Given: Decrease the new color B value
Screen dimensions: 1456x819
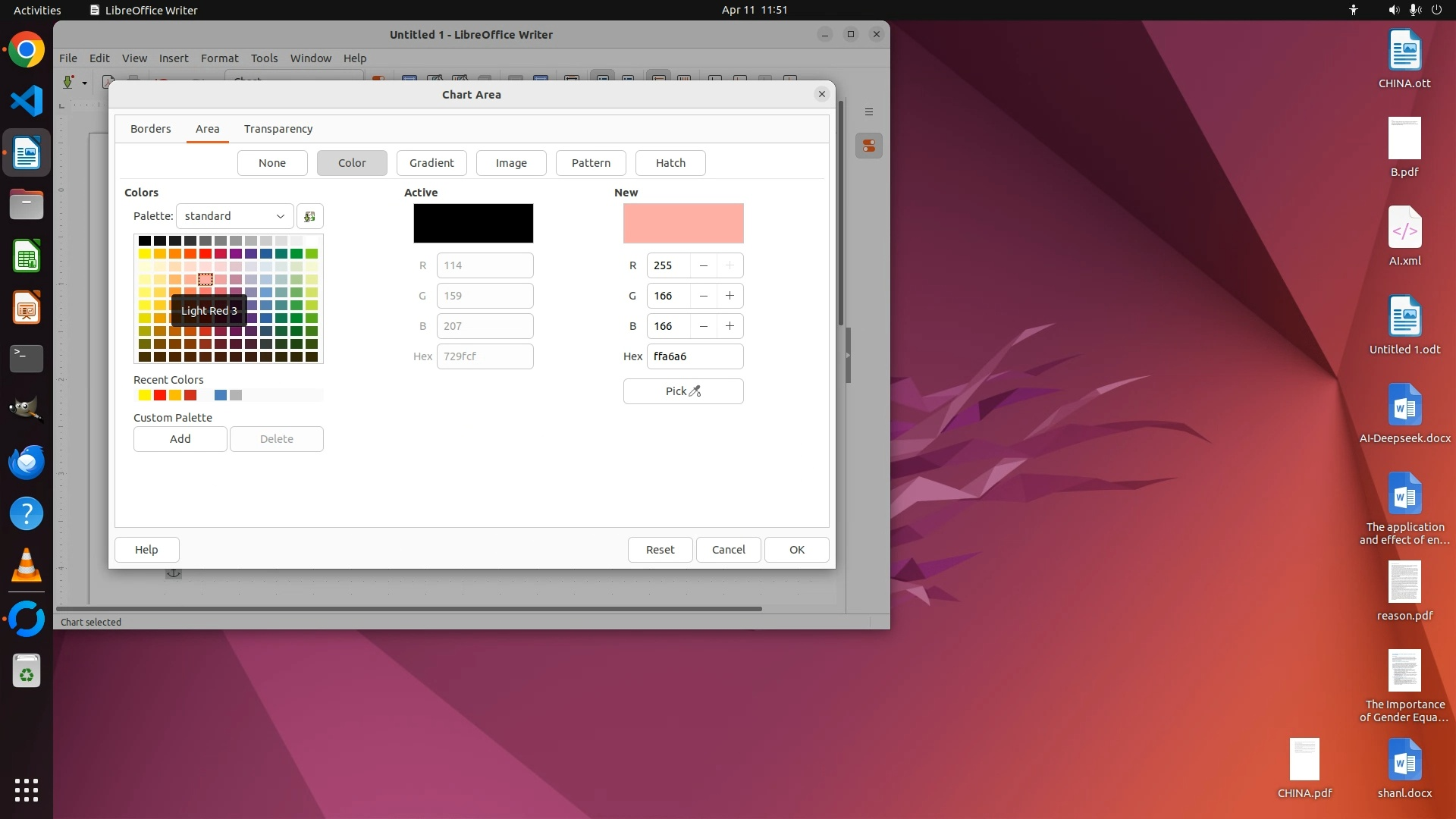Looking at the screenshot, I should point(704,326).
